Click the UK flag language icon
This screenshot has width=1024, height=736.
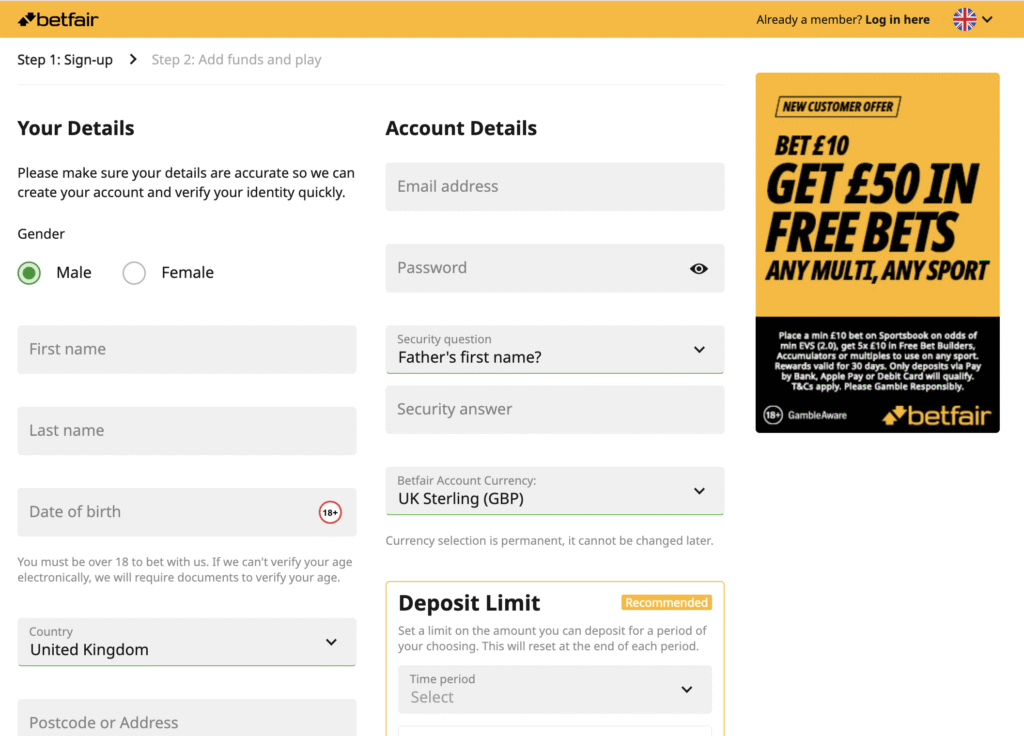(x=963, y=19)
